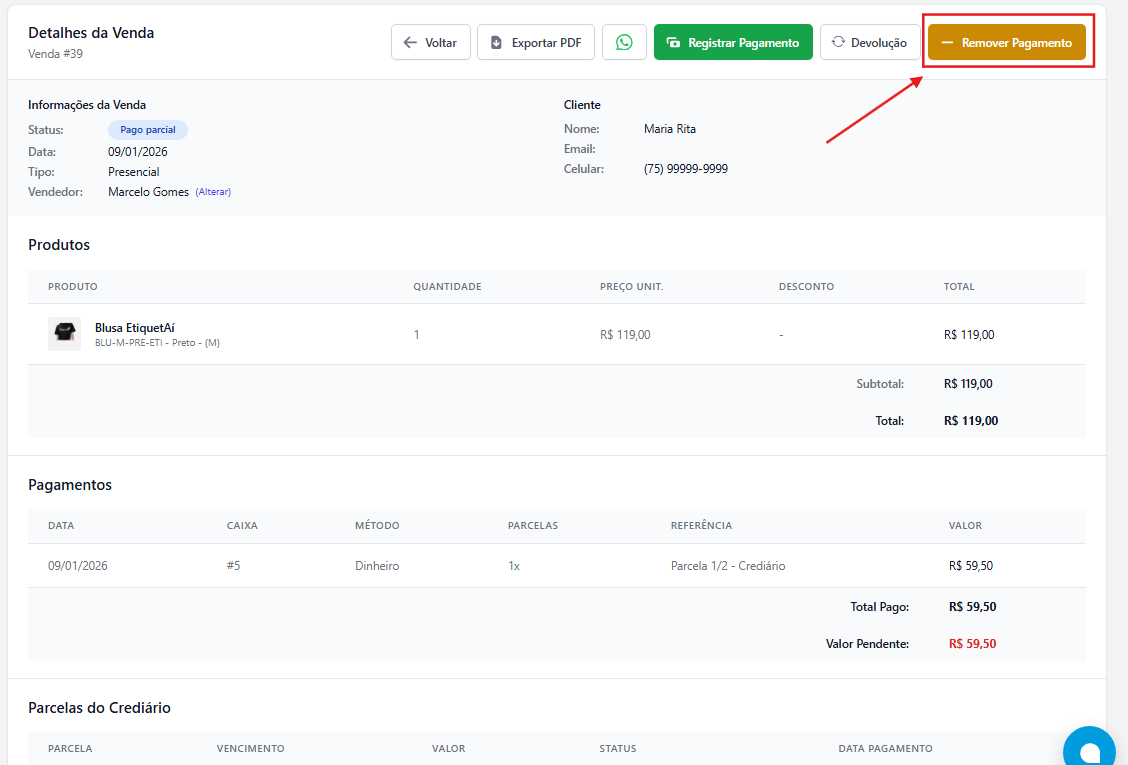Image resolution: width=1128 pixels, height=765 pixels.
Task: Click the PREÇO UNIT. column header
Action: [x=631, y=287]
